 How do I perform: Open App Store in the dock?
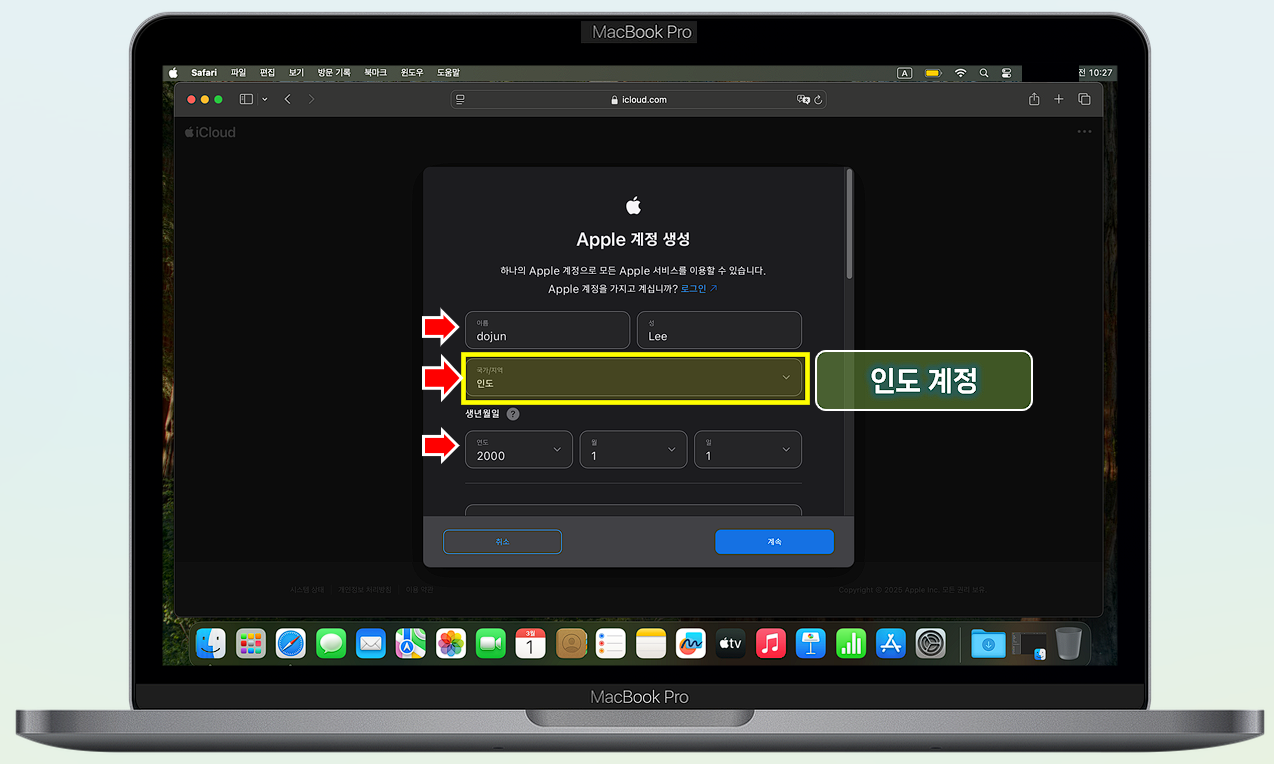(890, 643)
